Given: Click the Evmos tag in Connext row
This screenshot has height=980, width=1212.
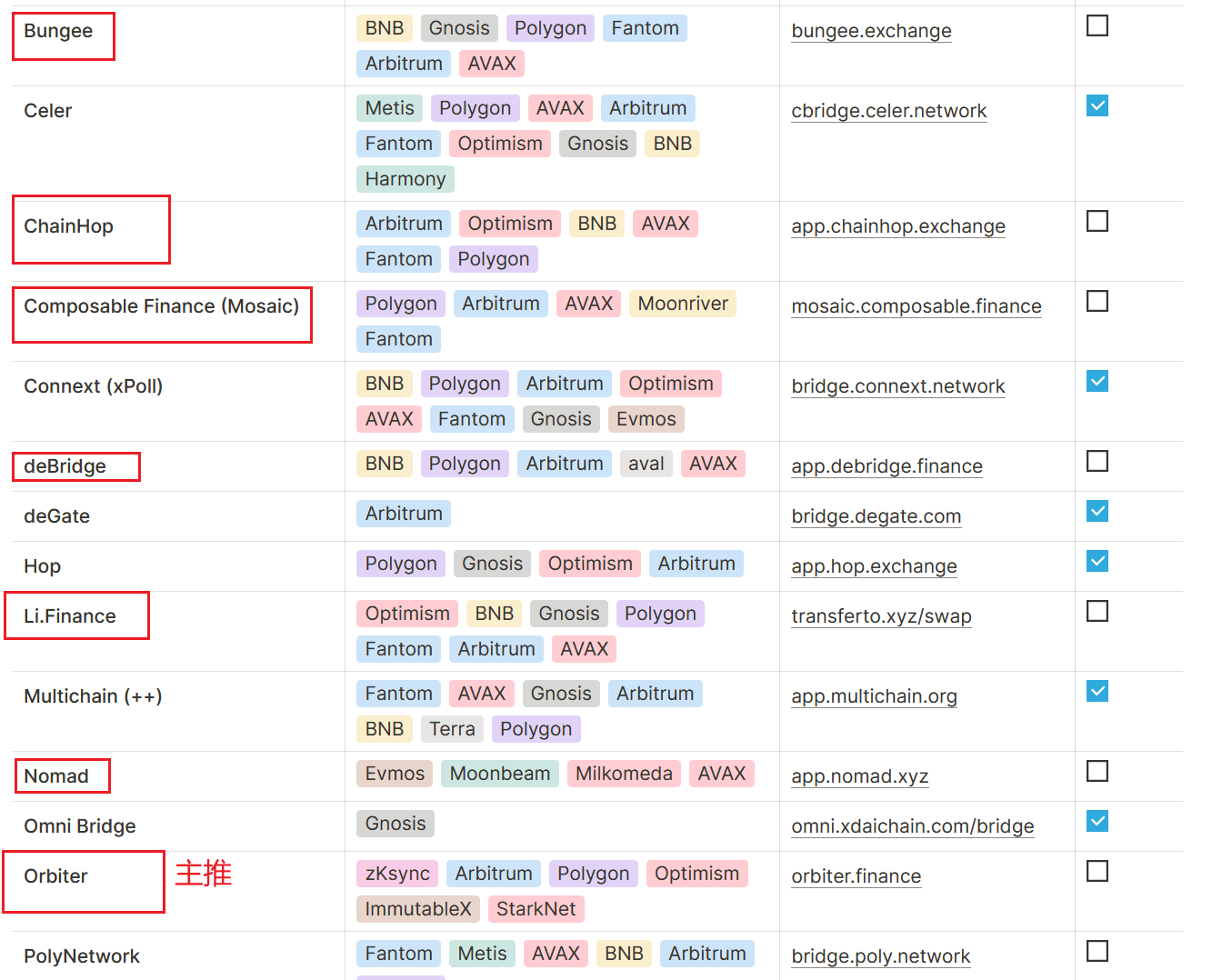Looking at the screenshot, I should tap(646, 419).
